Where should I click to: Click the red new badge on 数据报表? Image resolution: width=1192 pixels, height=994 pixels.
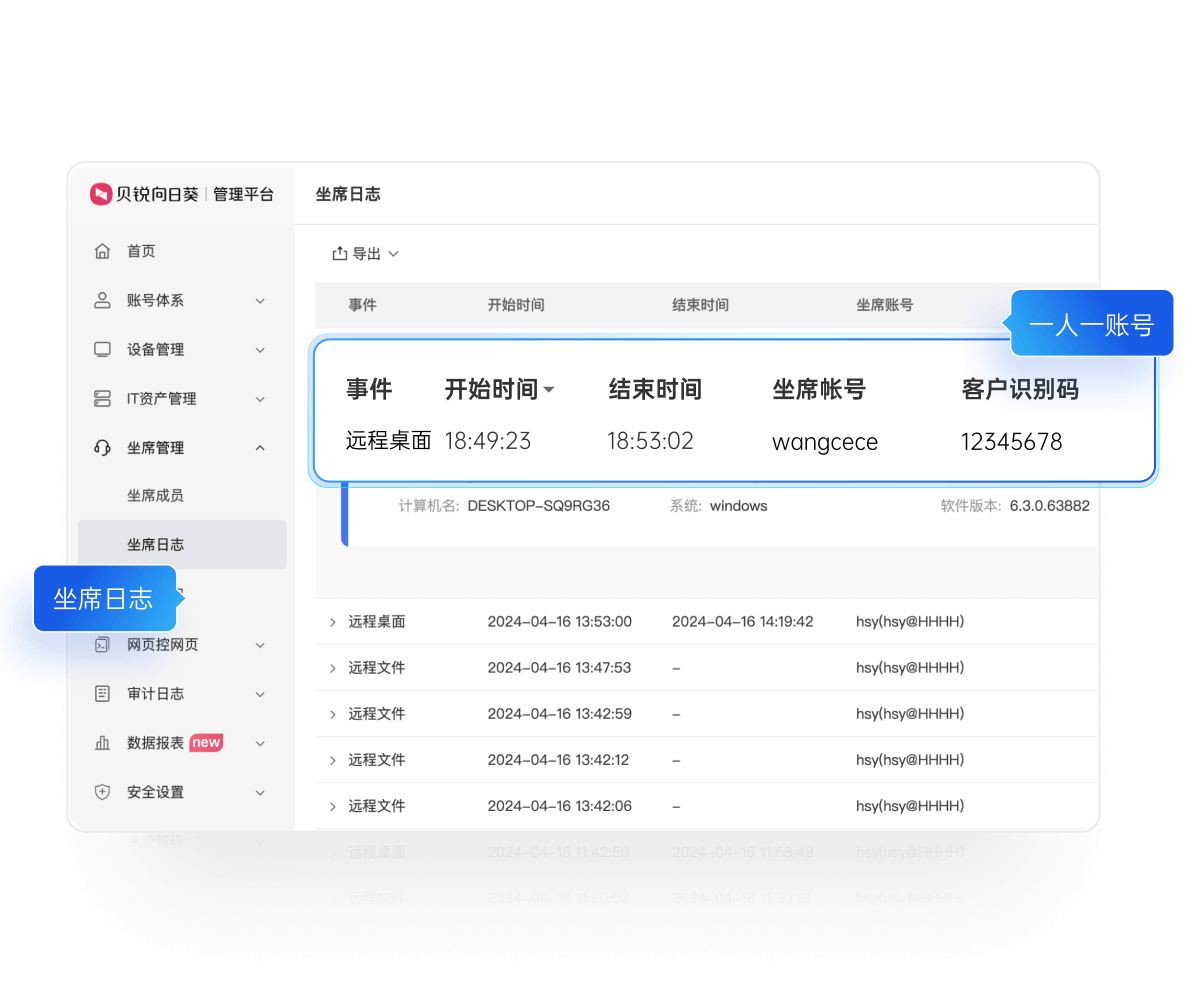click(x=206, y=742)
